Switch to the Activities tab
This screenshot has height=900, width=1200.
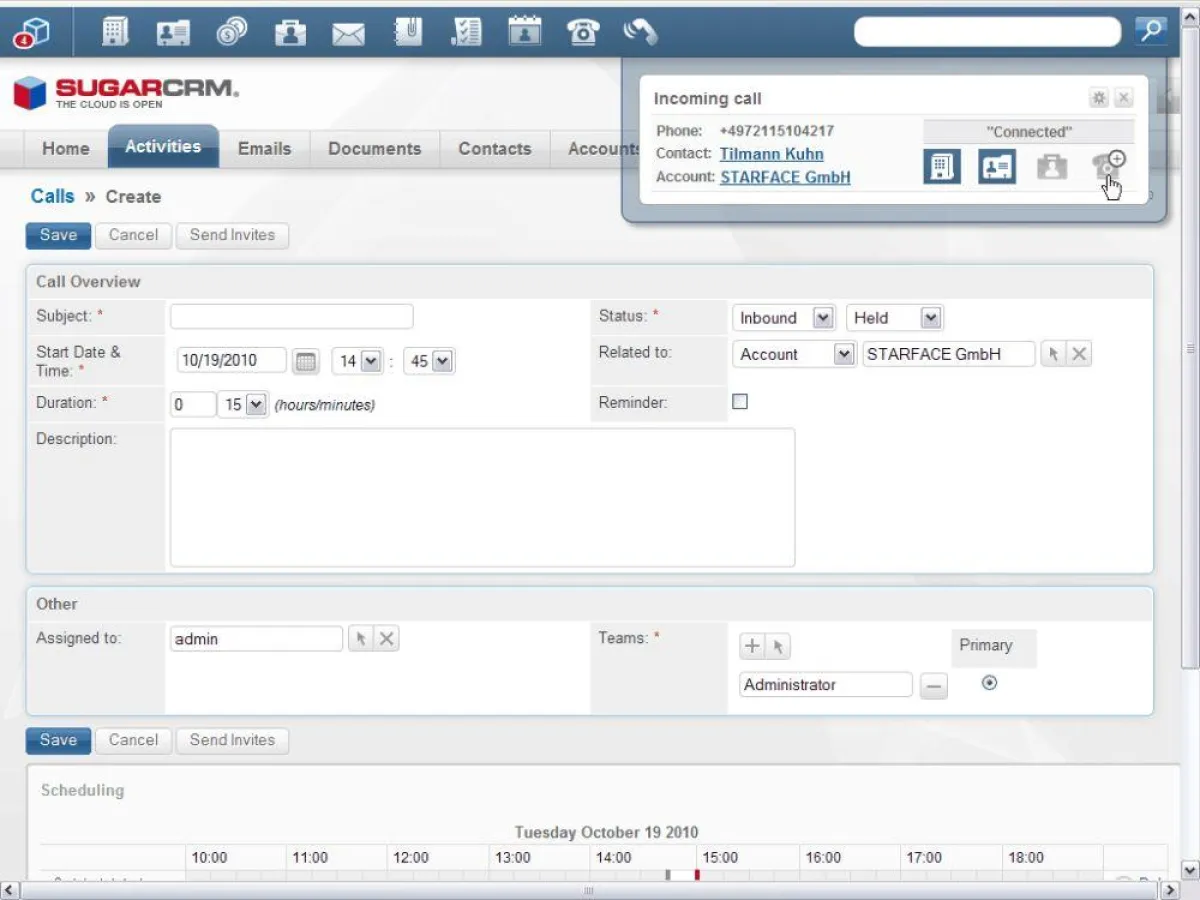163,146
